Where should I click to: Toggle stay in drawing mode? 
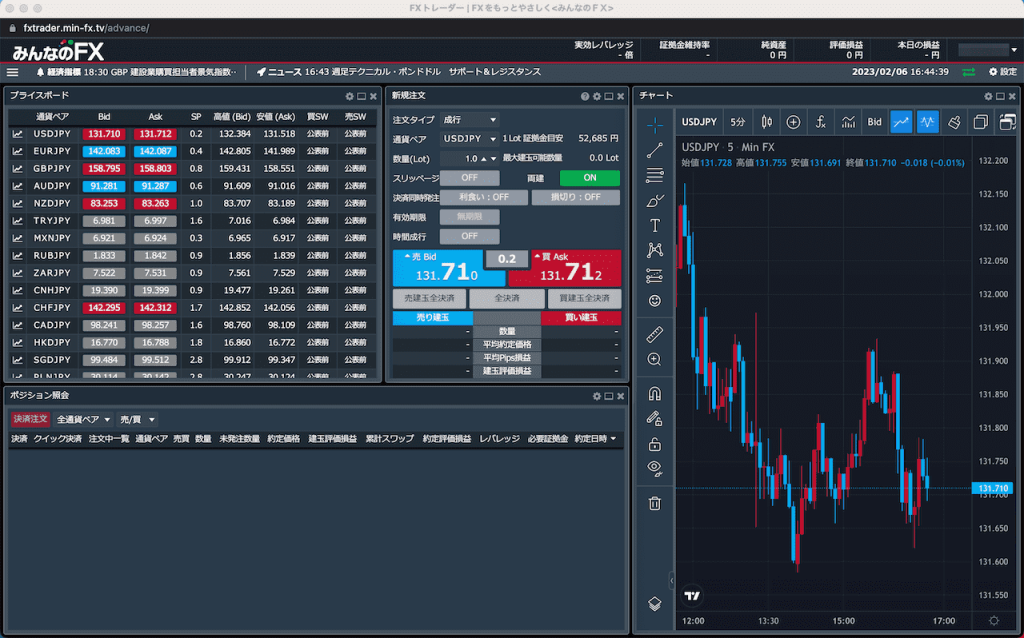[654, 418]
